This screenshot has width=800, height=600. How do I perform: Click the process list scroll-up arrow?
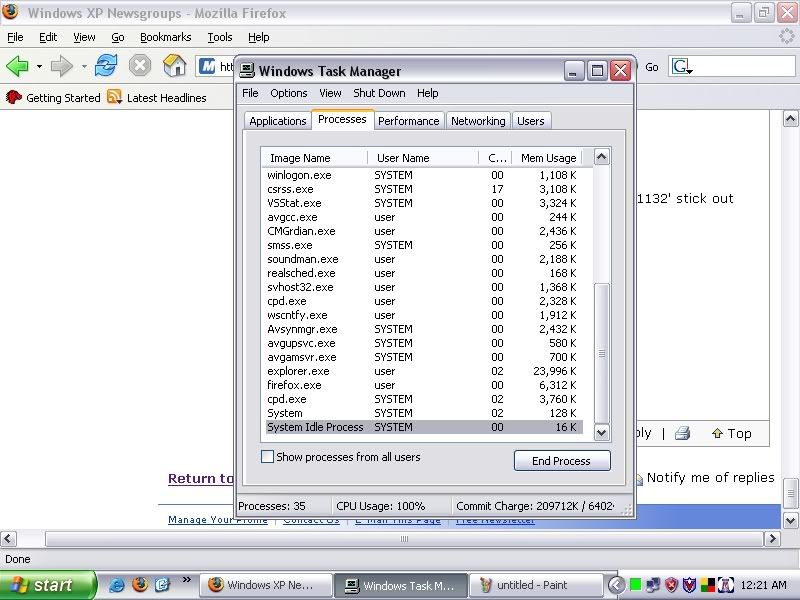coord(601,157)
